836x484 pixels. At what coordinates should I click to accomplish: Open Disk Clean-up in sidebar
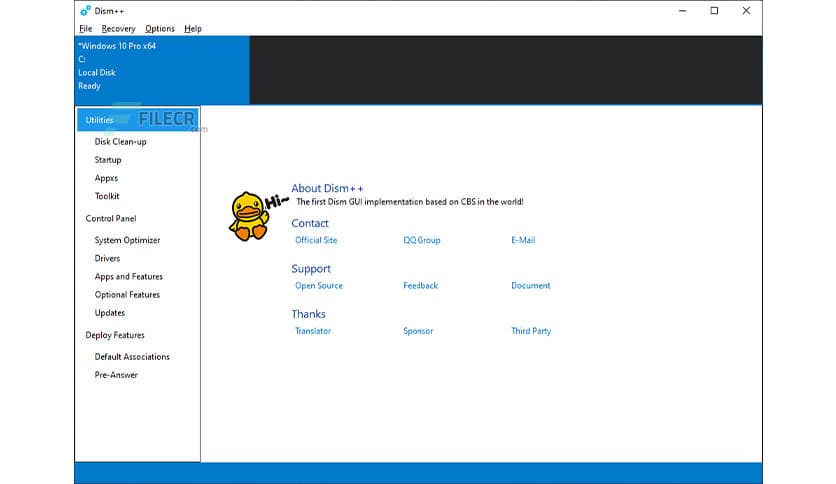120,142
